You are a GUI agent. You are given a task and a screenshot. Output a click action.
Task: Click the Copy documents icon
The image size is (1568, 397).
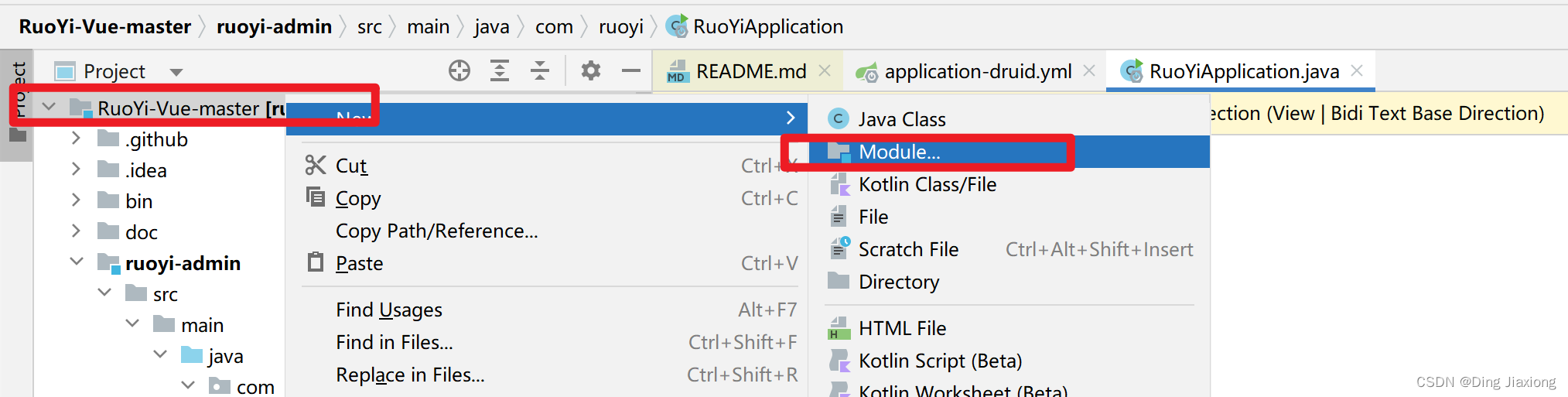pos(316,197)
